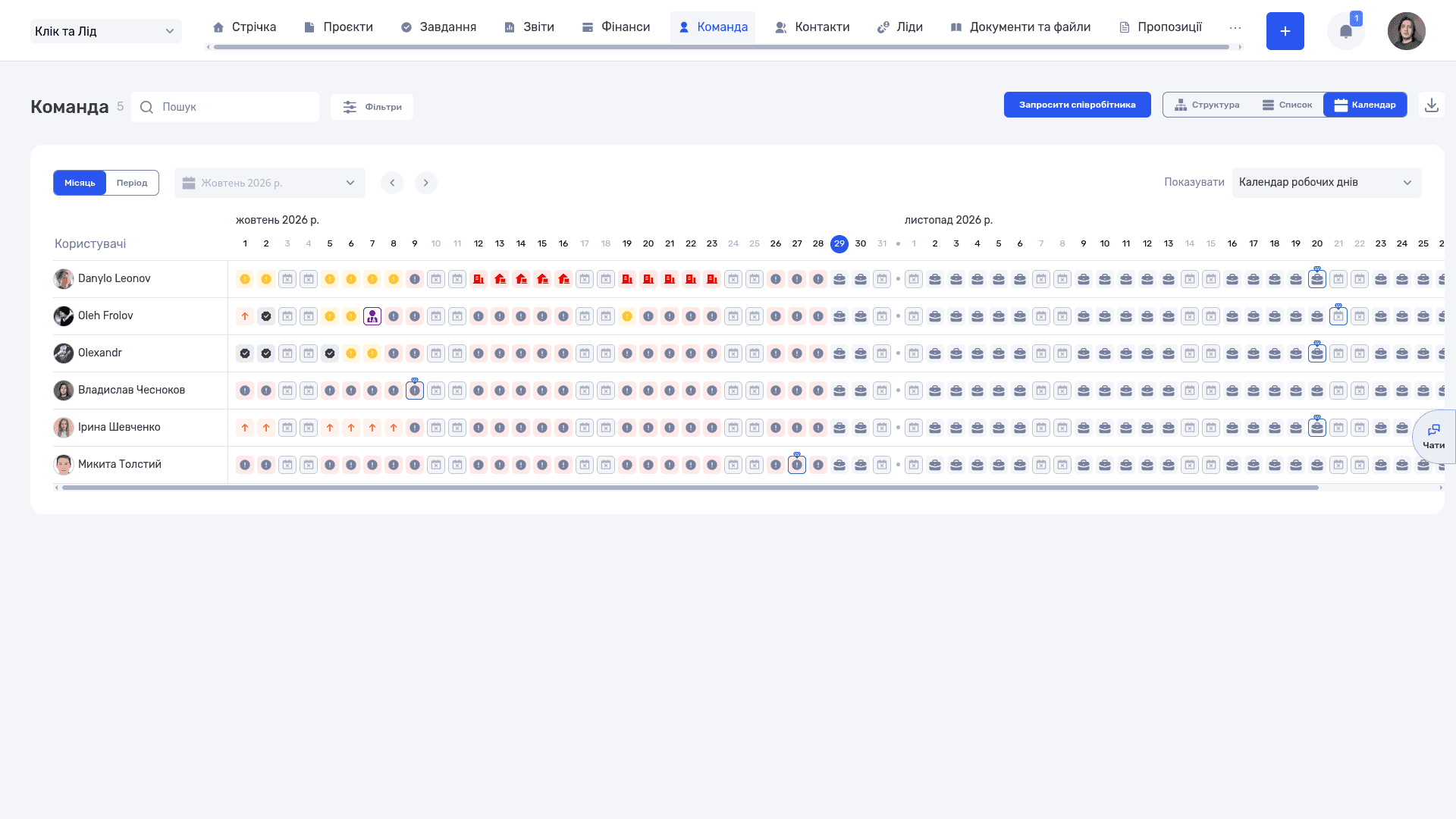
Task: Open the user profile avatar menu
Action: point(1407,31)
